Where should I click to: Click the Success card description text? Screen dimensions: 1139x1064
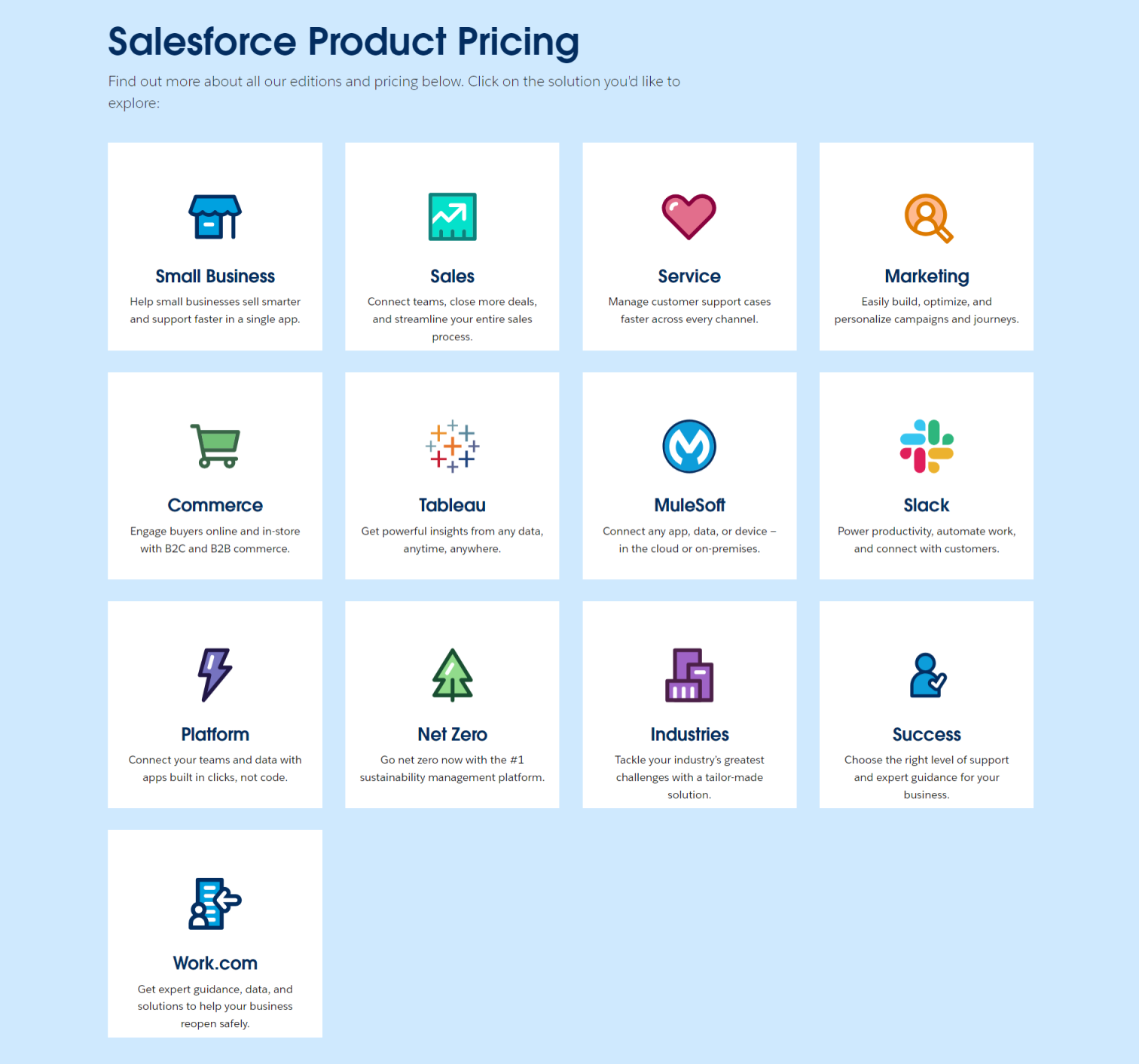927,777
